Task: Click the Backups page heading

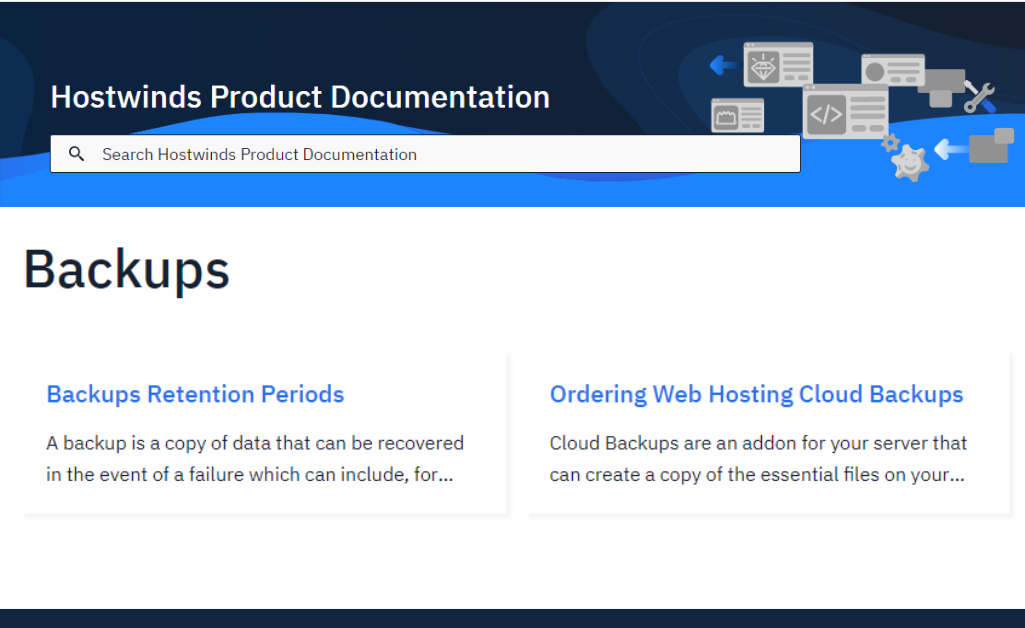Action: [x=127, y=270]
